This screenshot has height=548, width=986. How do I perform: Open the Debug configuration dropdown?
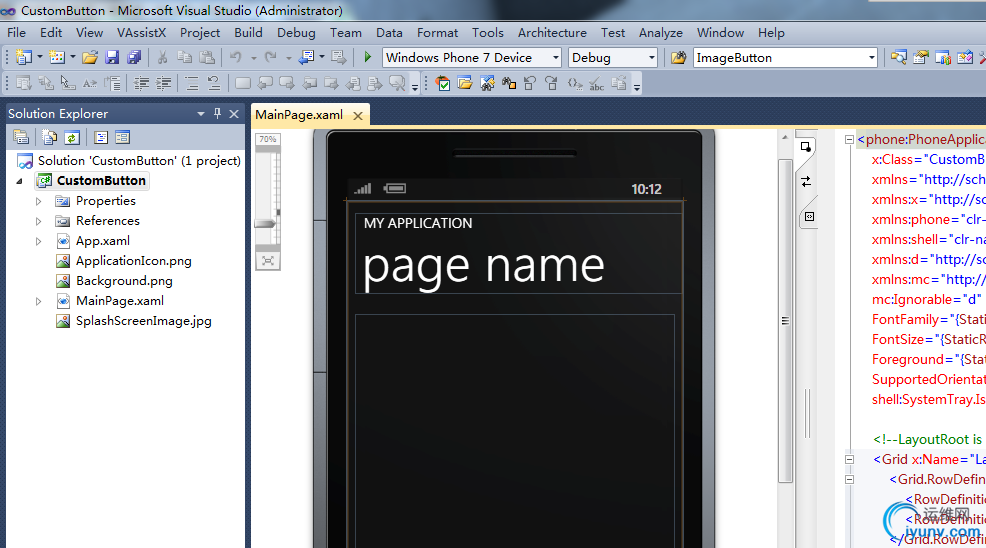(651, 57)
